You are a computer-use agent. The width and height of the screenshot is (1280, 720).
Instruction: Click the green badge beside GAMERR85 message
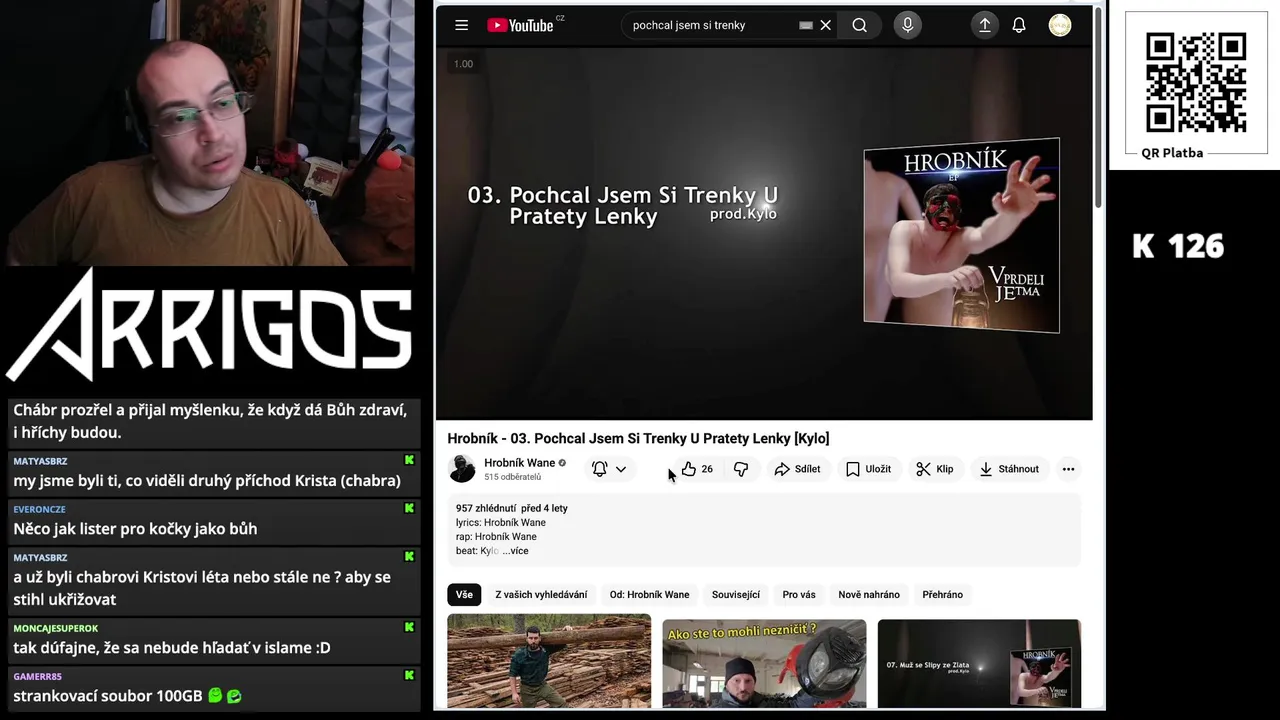coord(409,675)
